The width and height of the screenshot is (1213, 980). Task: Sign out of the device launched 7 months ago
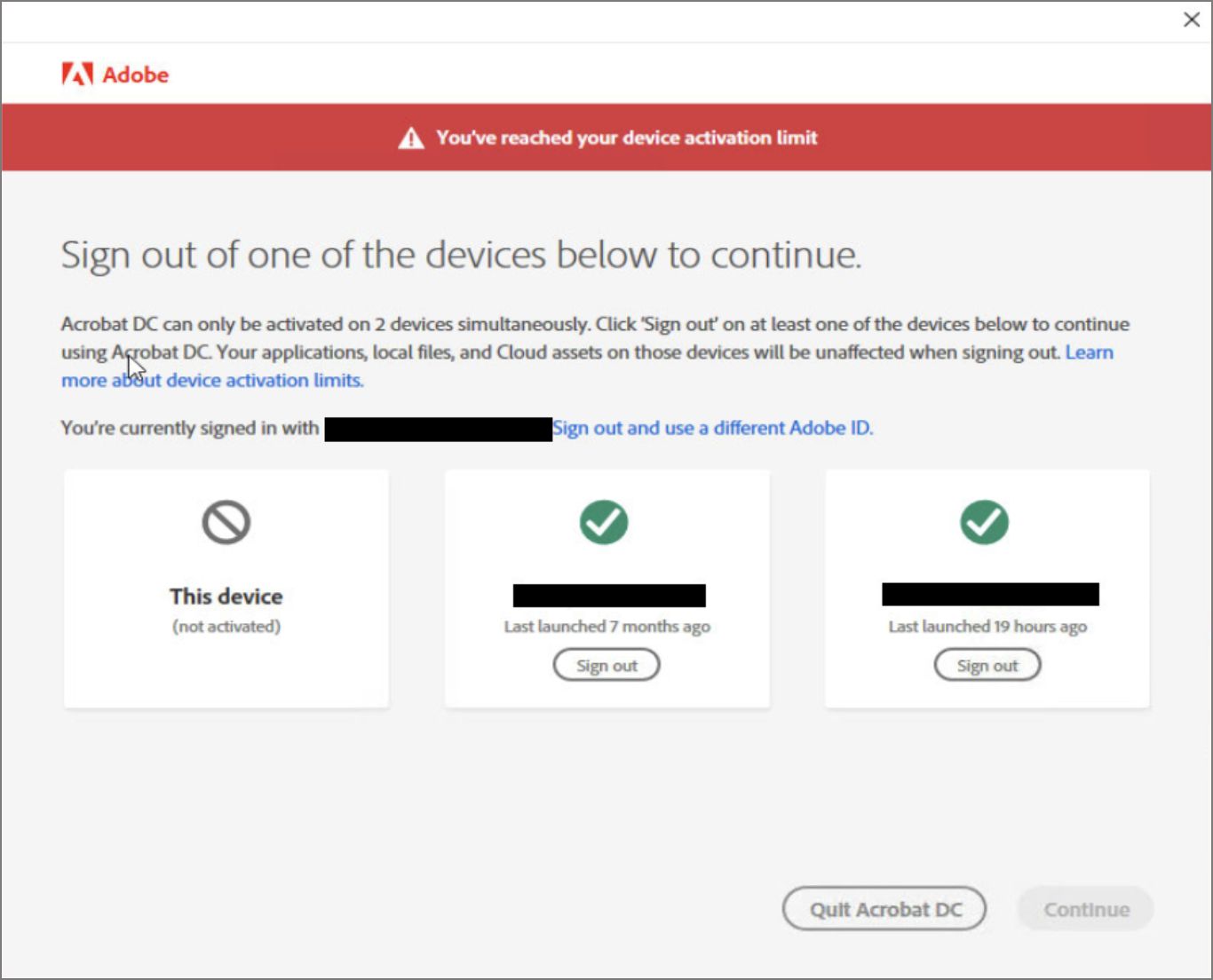606,664
